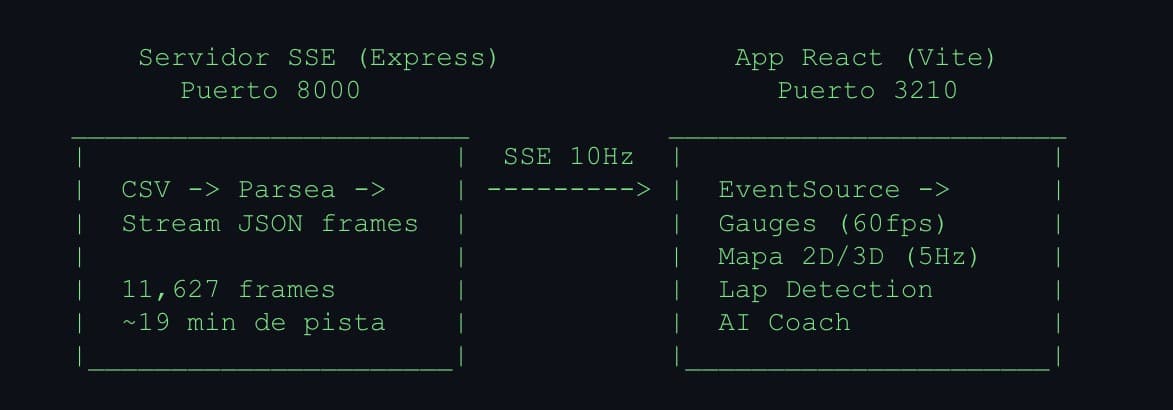Click the "Stream JSON frames" line
This screenshot has width=1173, height=410.
(x=270, y=223)
